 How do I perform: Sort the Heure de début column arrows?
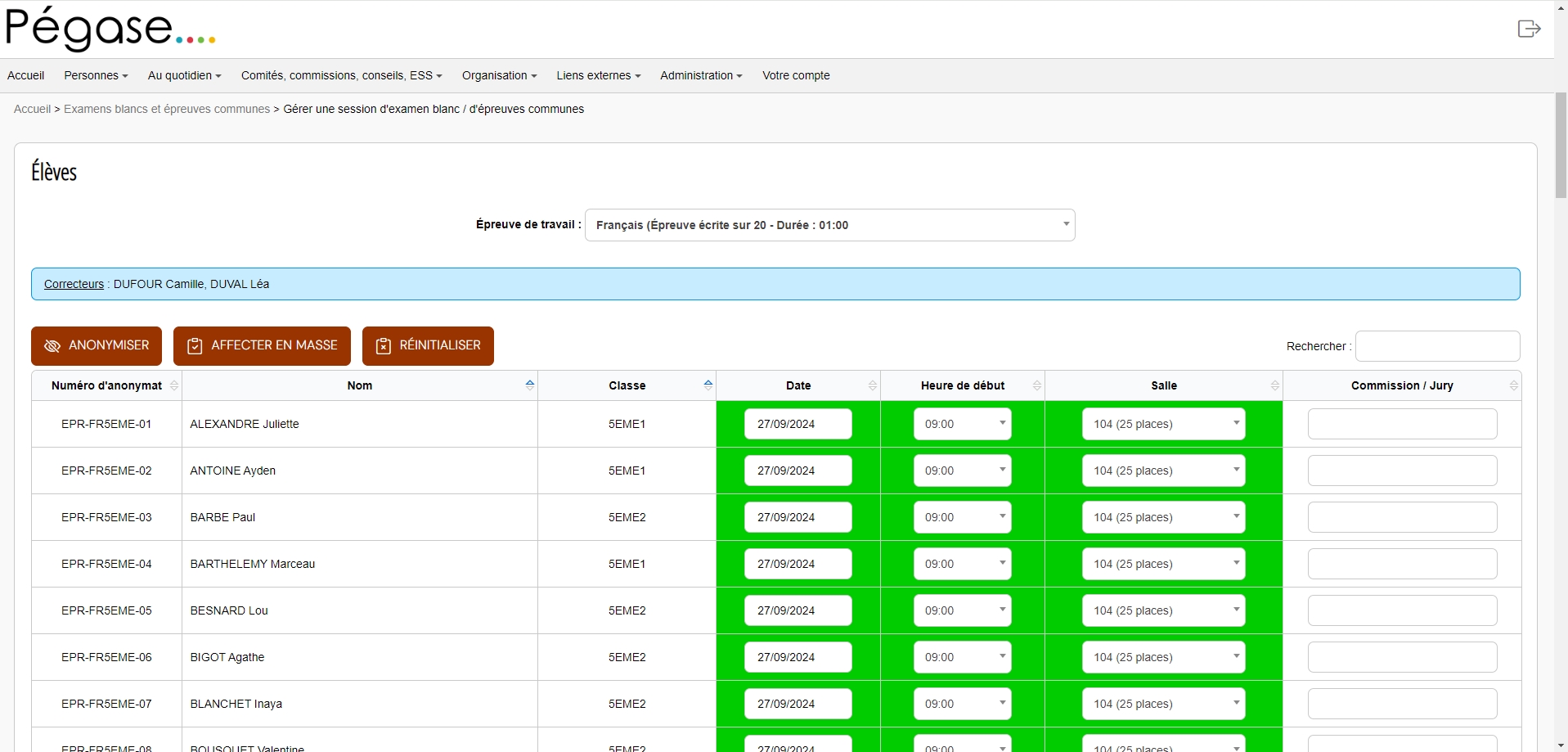(x=1037, y=385)
